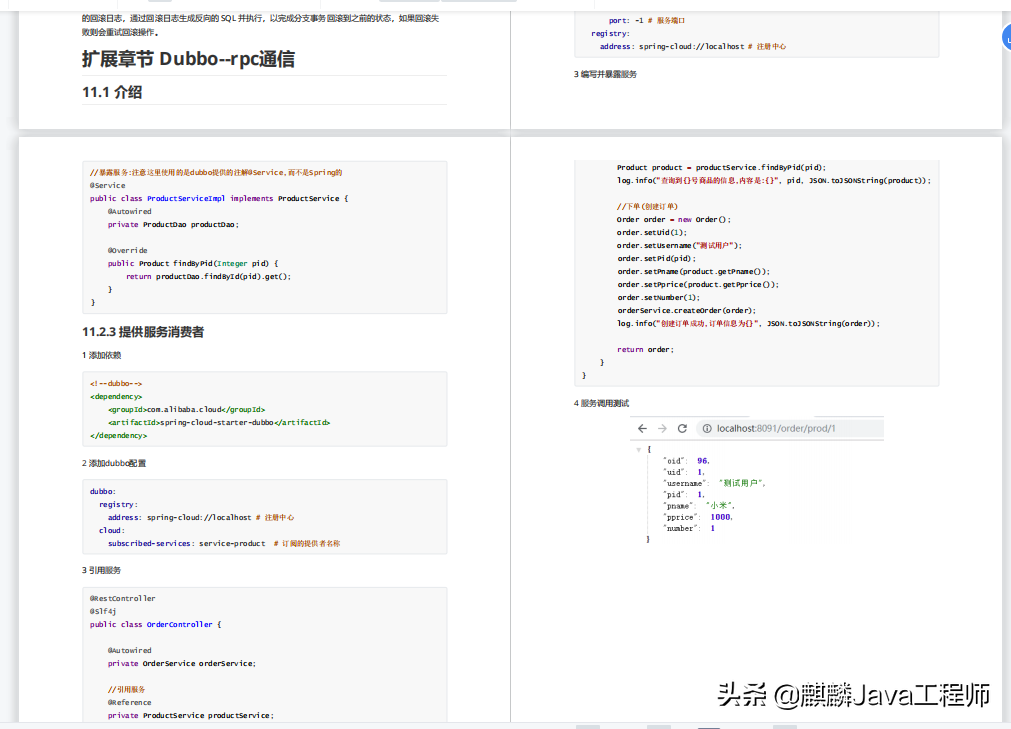The width and height of the screenshot is (1011, 729).
Task: Click the 'order.setNumber(1);' code line
Action: point(658,298)
